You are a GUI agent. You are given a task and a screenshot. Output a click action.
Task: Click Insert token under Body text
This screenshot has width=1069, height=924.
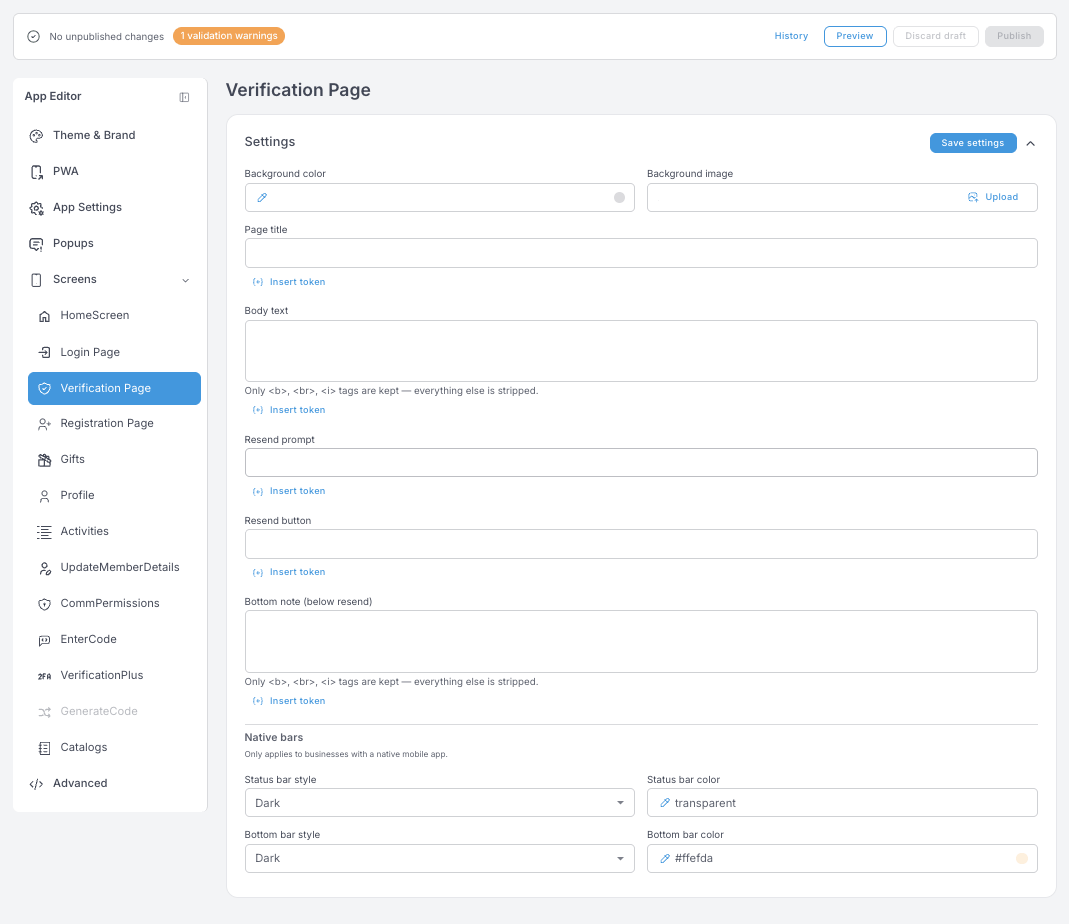[x=289, y=410]
